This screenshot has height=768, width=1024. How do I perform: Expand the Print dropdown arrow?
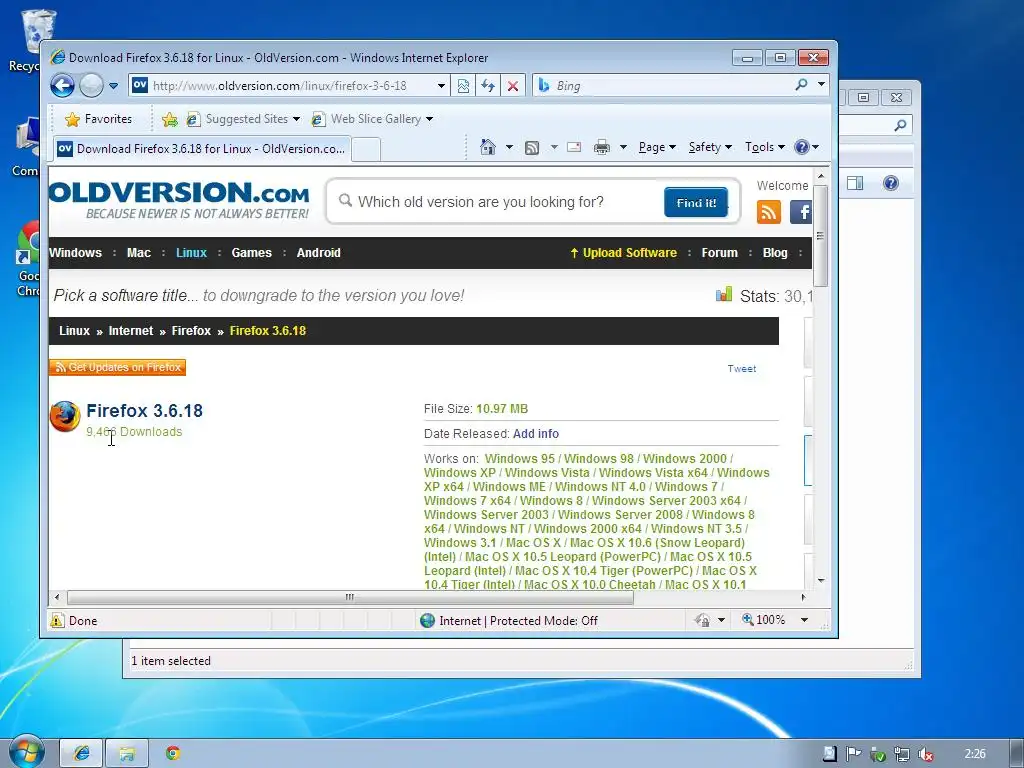pyautogui.click(x=623, y=147)
